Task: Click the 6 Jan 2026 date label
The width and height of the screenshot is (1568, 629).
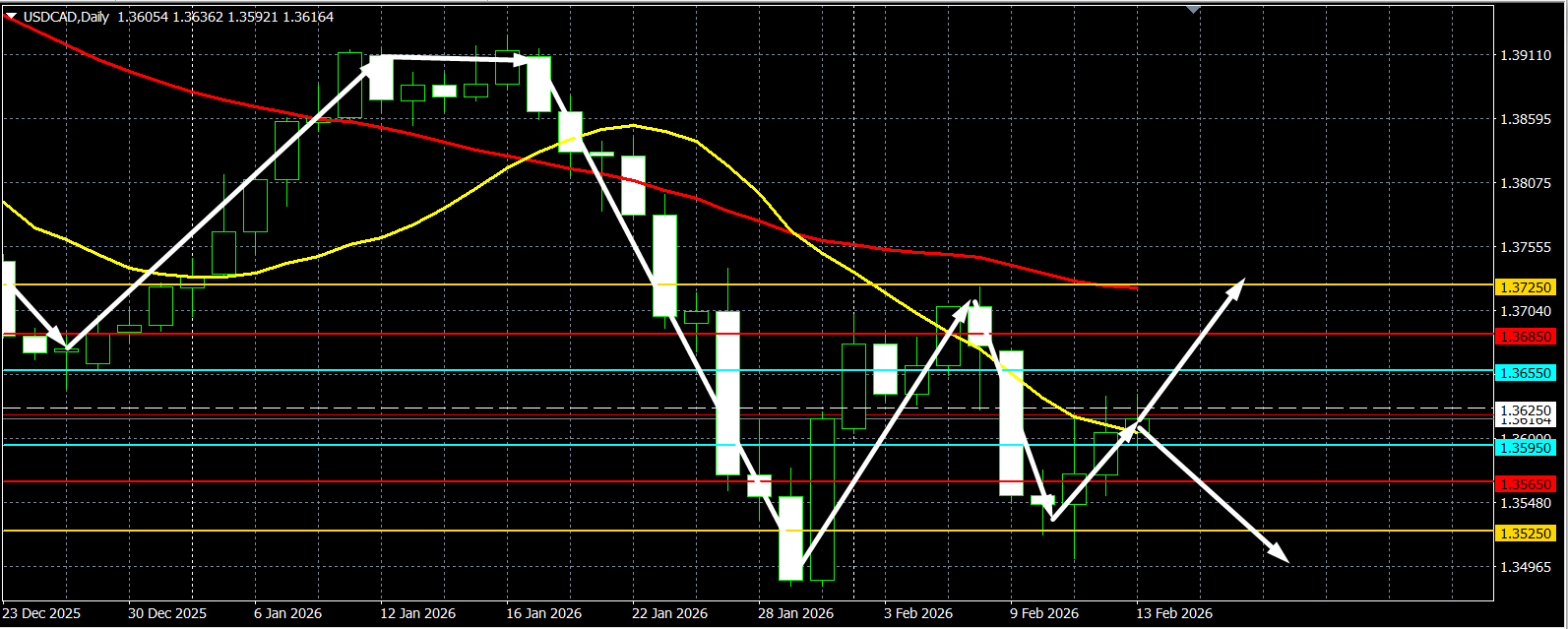Action: pos(287,613)
